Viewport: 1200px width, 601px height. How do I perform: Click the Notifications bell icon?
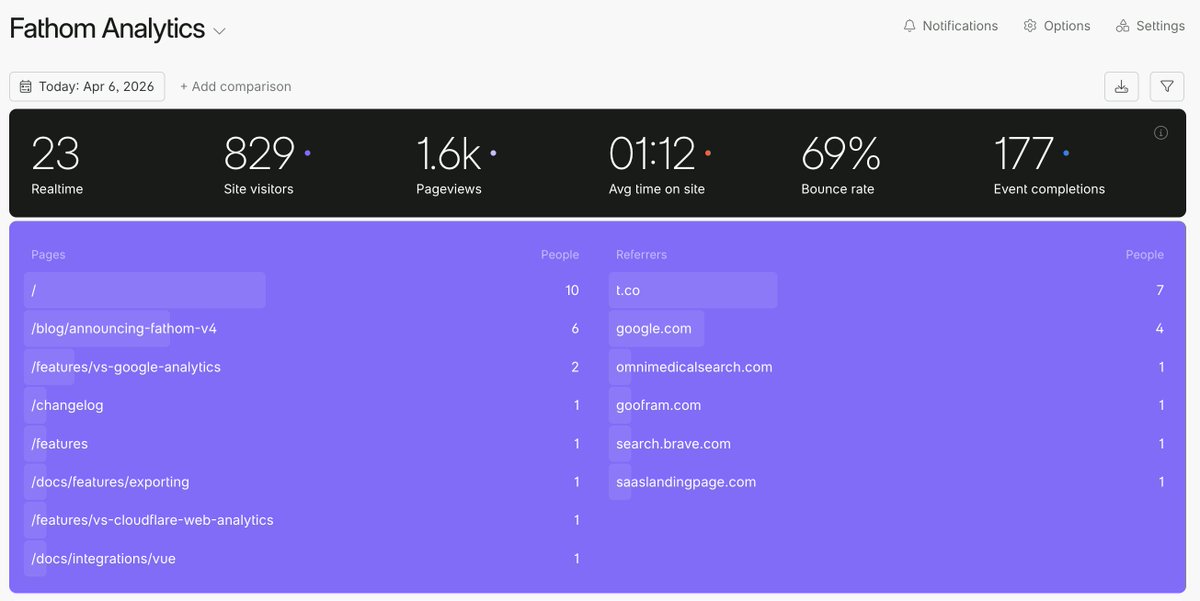point(909,26)
